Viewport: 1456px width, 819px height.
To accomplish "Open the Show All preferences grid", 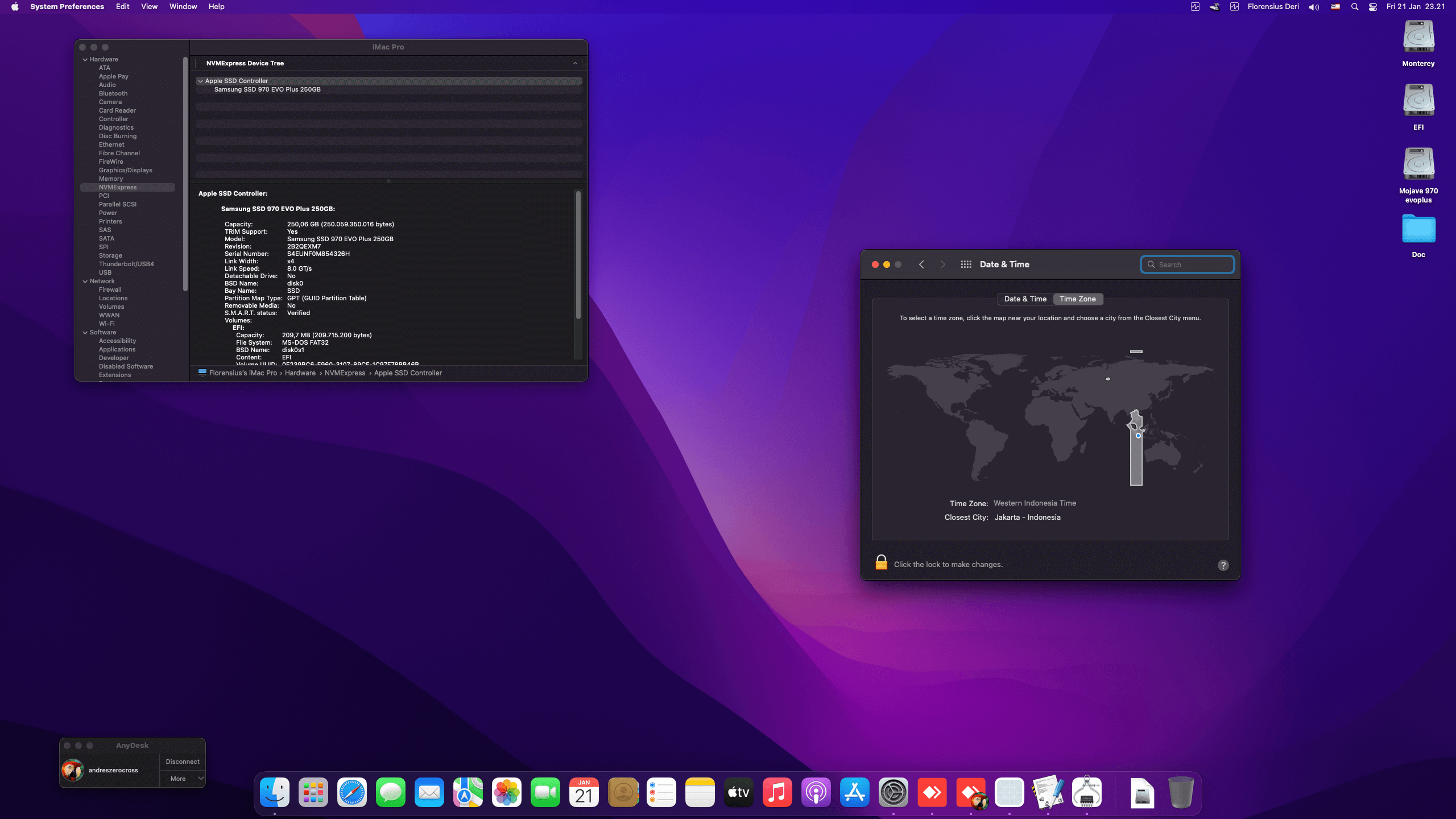I will [x=966, y=264].
